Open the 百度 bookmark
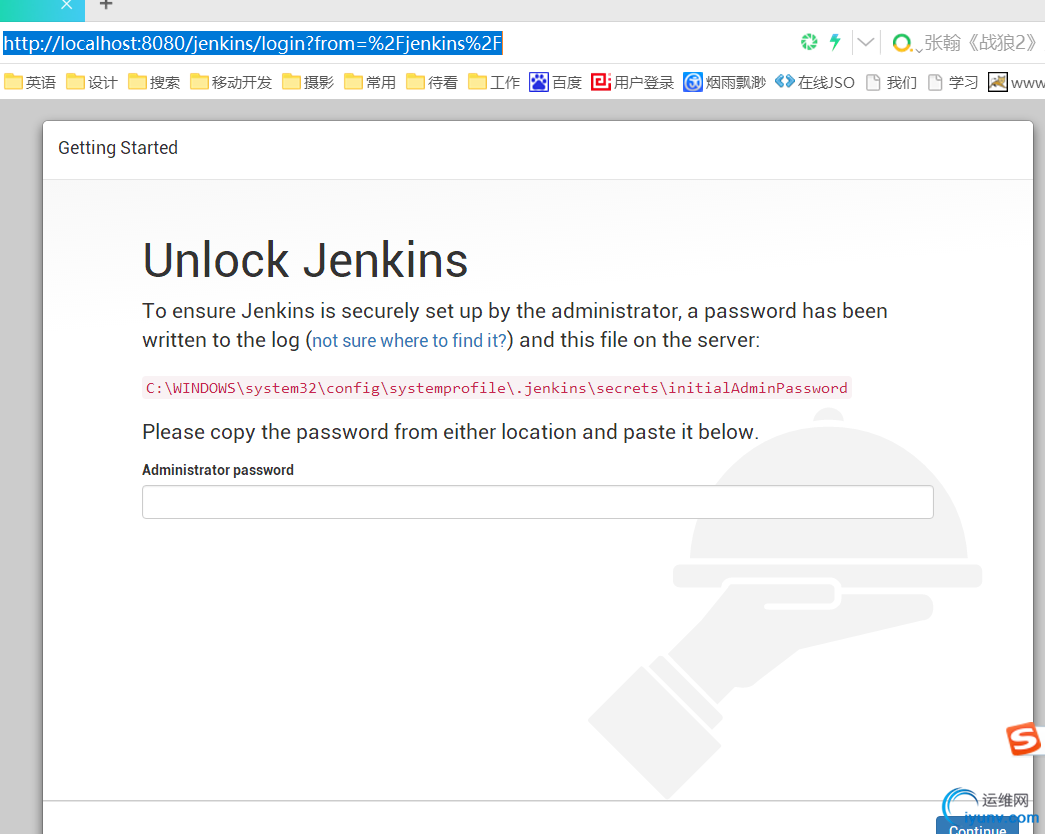 [x=556, y=82]
